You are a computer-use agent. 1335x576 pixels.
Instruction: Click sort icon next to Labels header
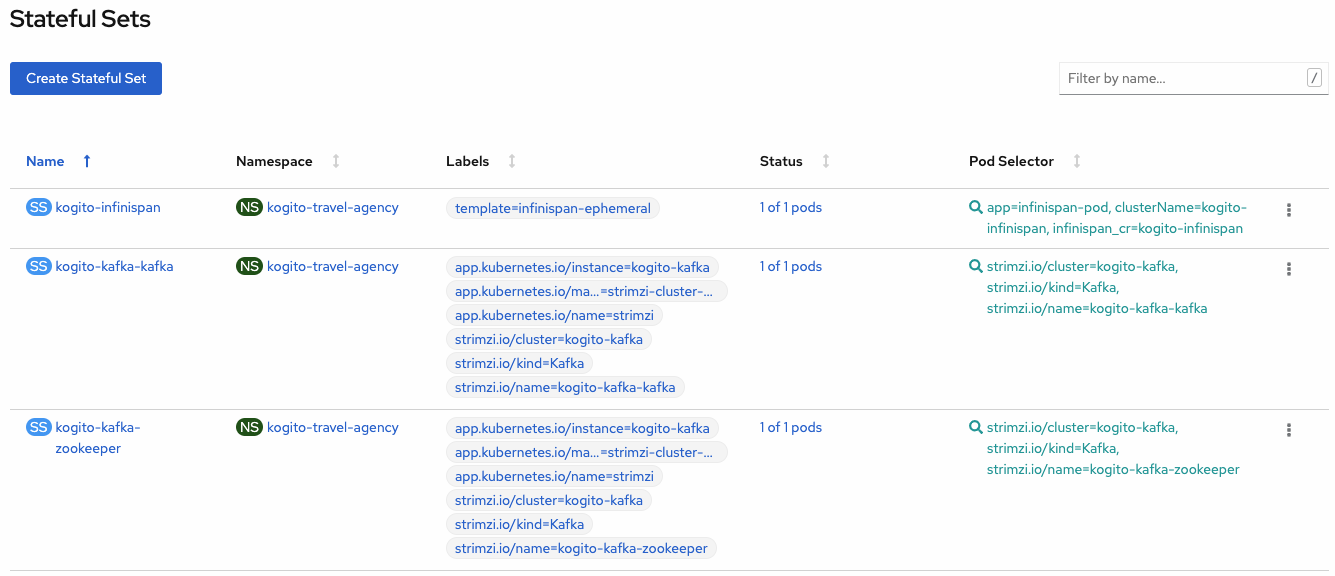(x=512, y=161)
